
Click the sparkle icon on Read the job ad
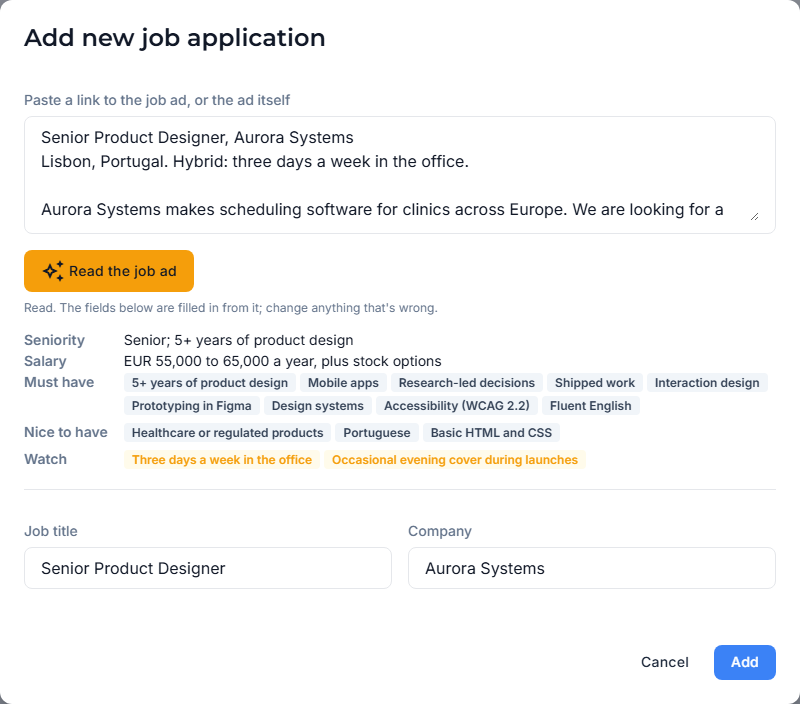tap(53, 271)
